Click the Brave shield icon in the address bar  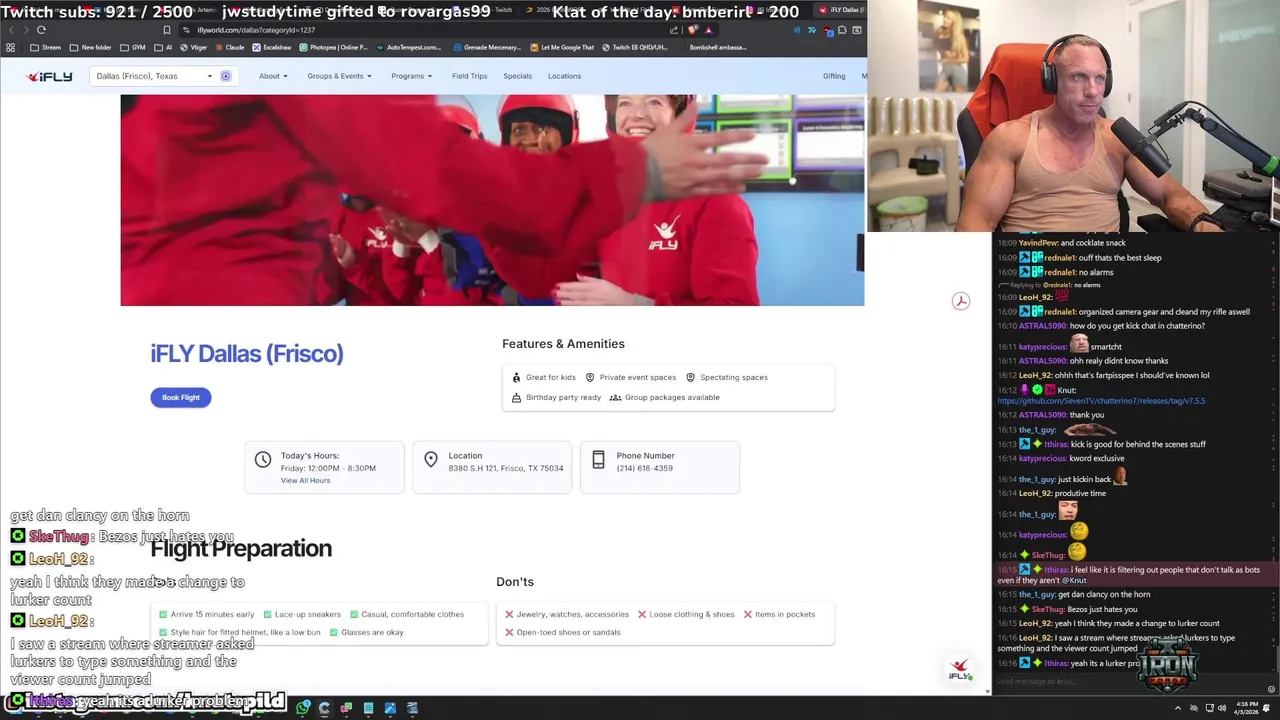click(691, 30)
